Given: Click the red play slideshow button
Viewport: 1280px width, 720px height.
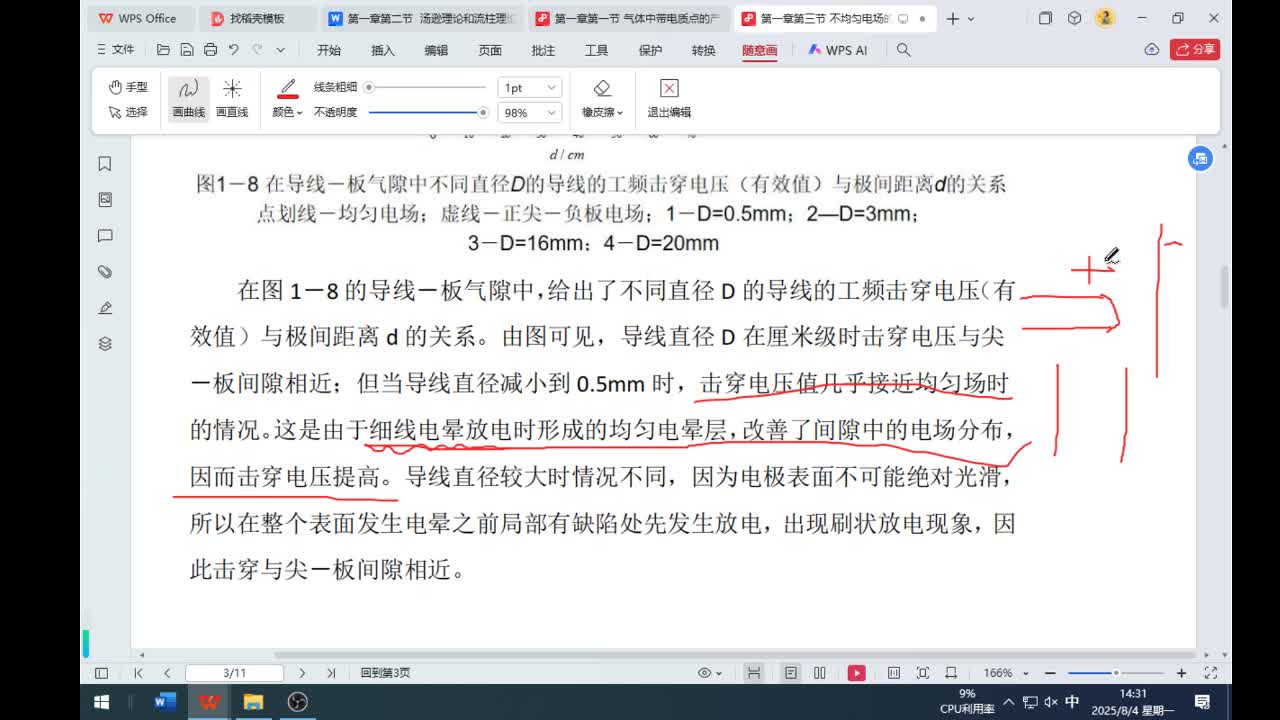Looking at the screenshot, I should pos(856,673).
